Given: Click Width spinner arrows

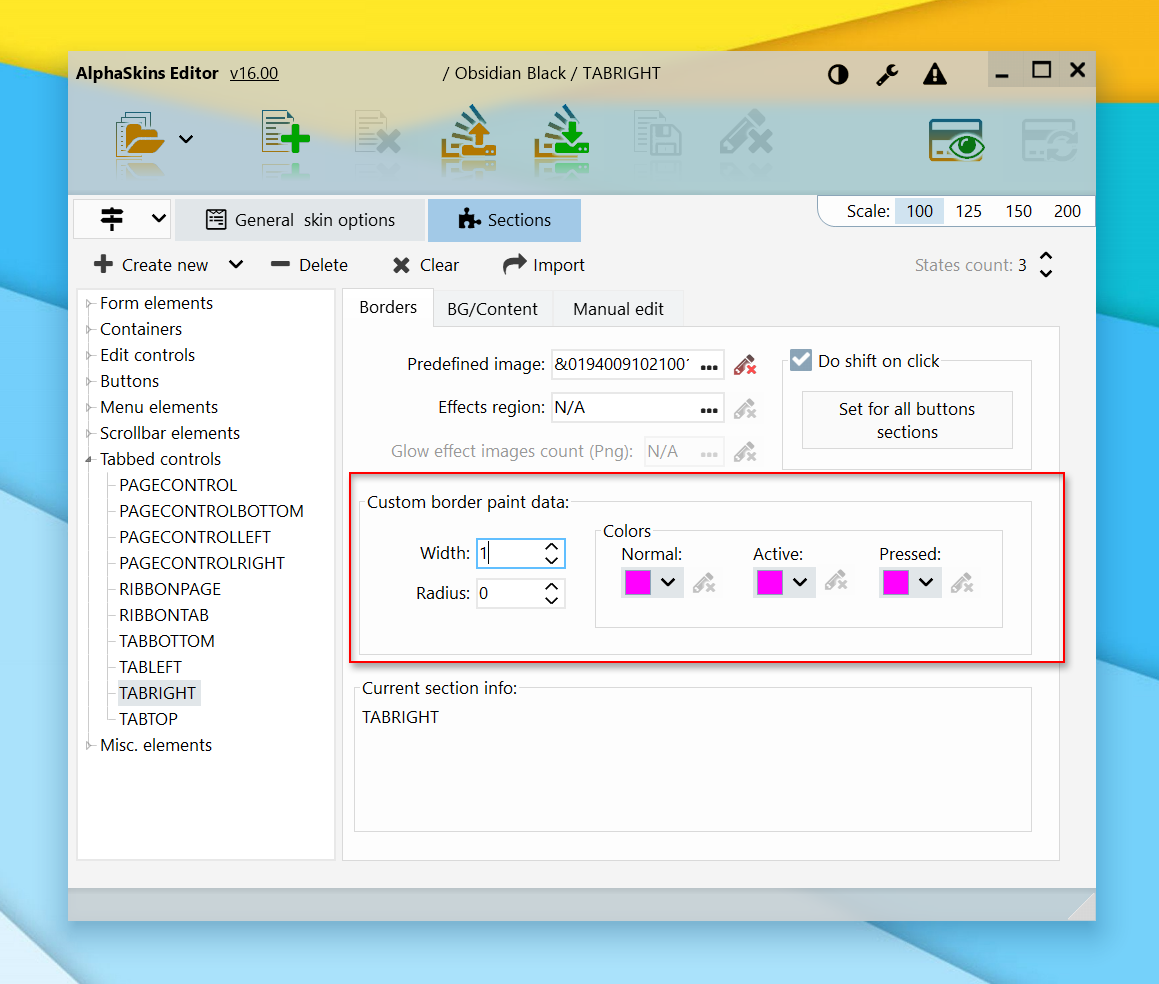Looking at the screenshot, I should click(551, 553).
